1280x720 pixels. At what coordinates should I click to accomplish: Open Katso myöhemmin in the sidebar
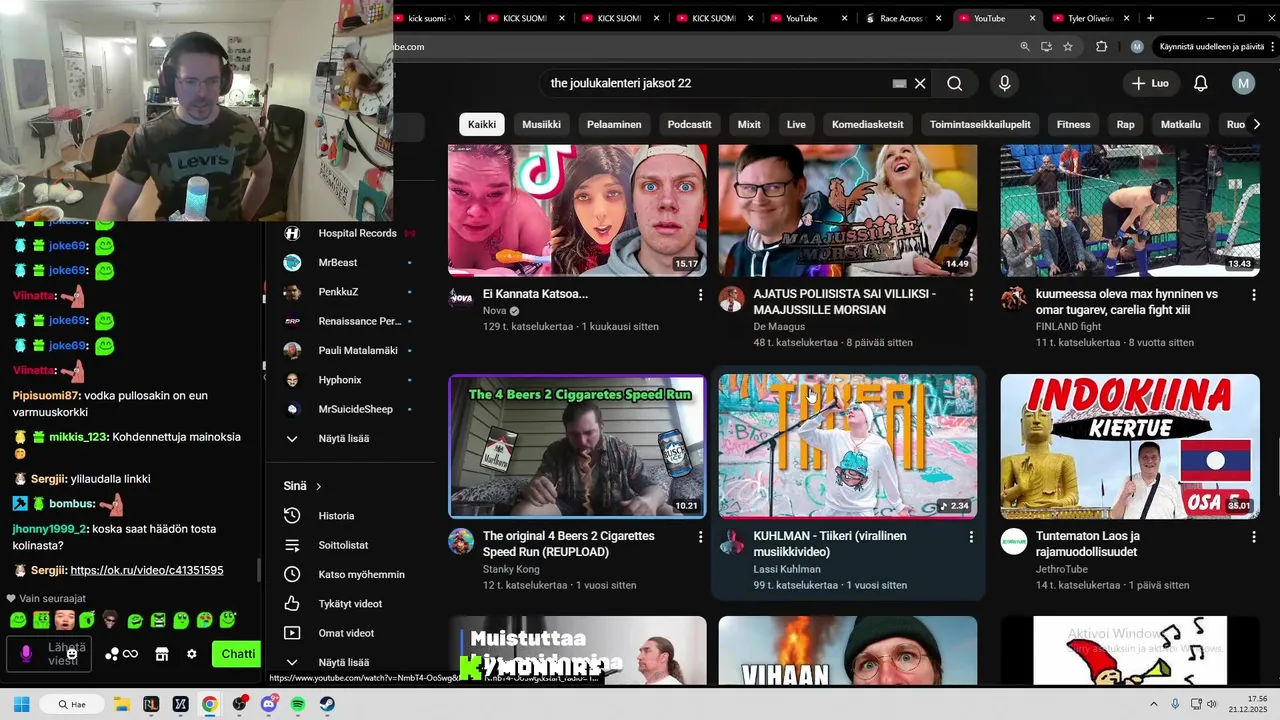pyautogui.click(x=361, y=574)
